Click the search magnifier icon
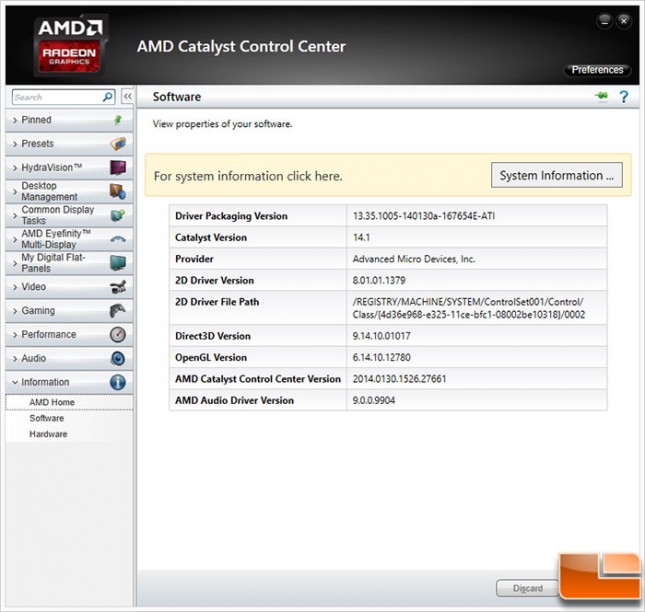Image resolution: width=645 pixels, height=612 pixels. point(108,97)
